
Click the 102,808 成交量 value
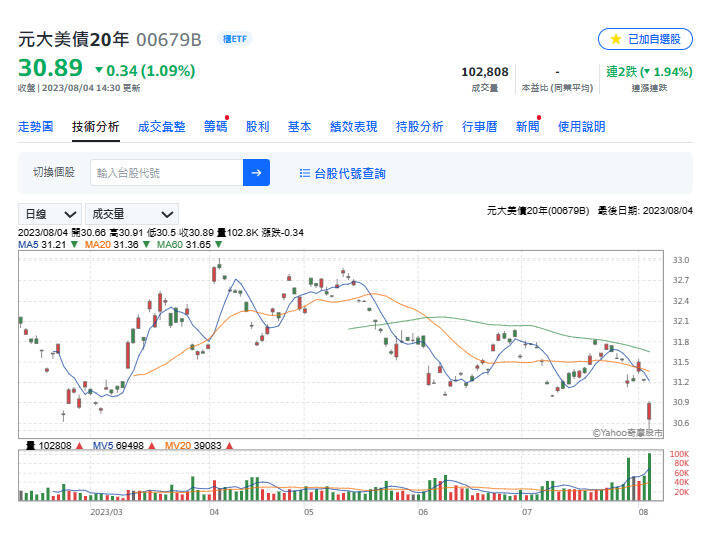pos(485,72)
